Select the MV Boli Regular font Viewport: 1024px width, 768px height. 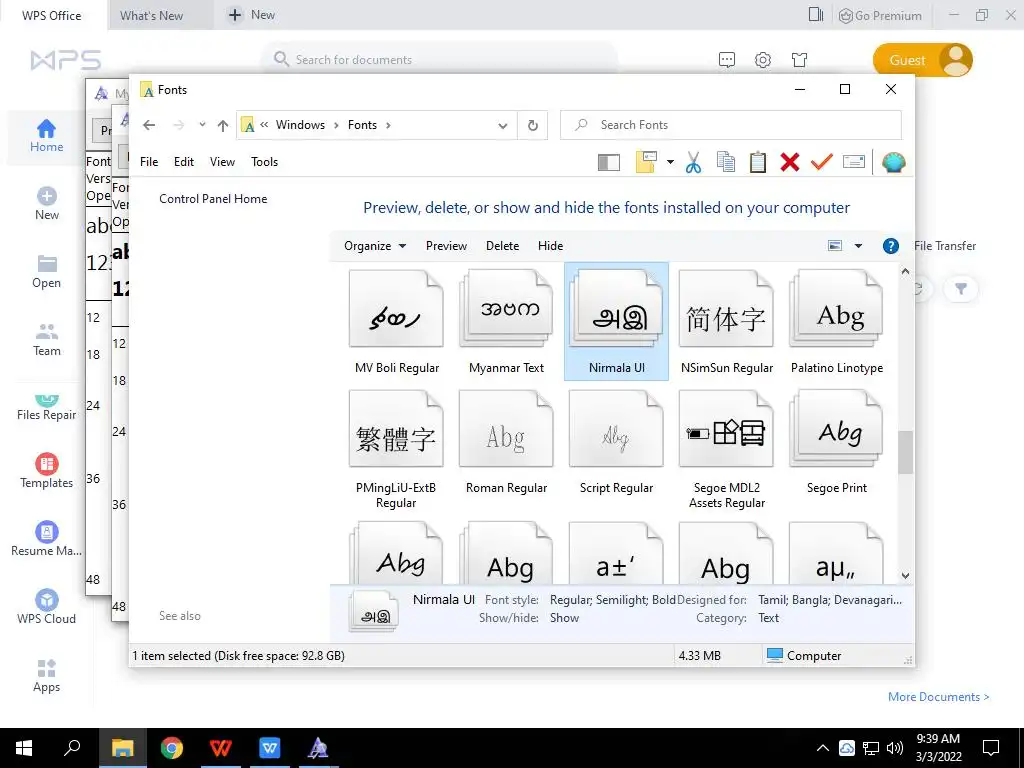[396, 321]
